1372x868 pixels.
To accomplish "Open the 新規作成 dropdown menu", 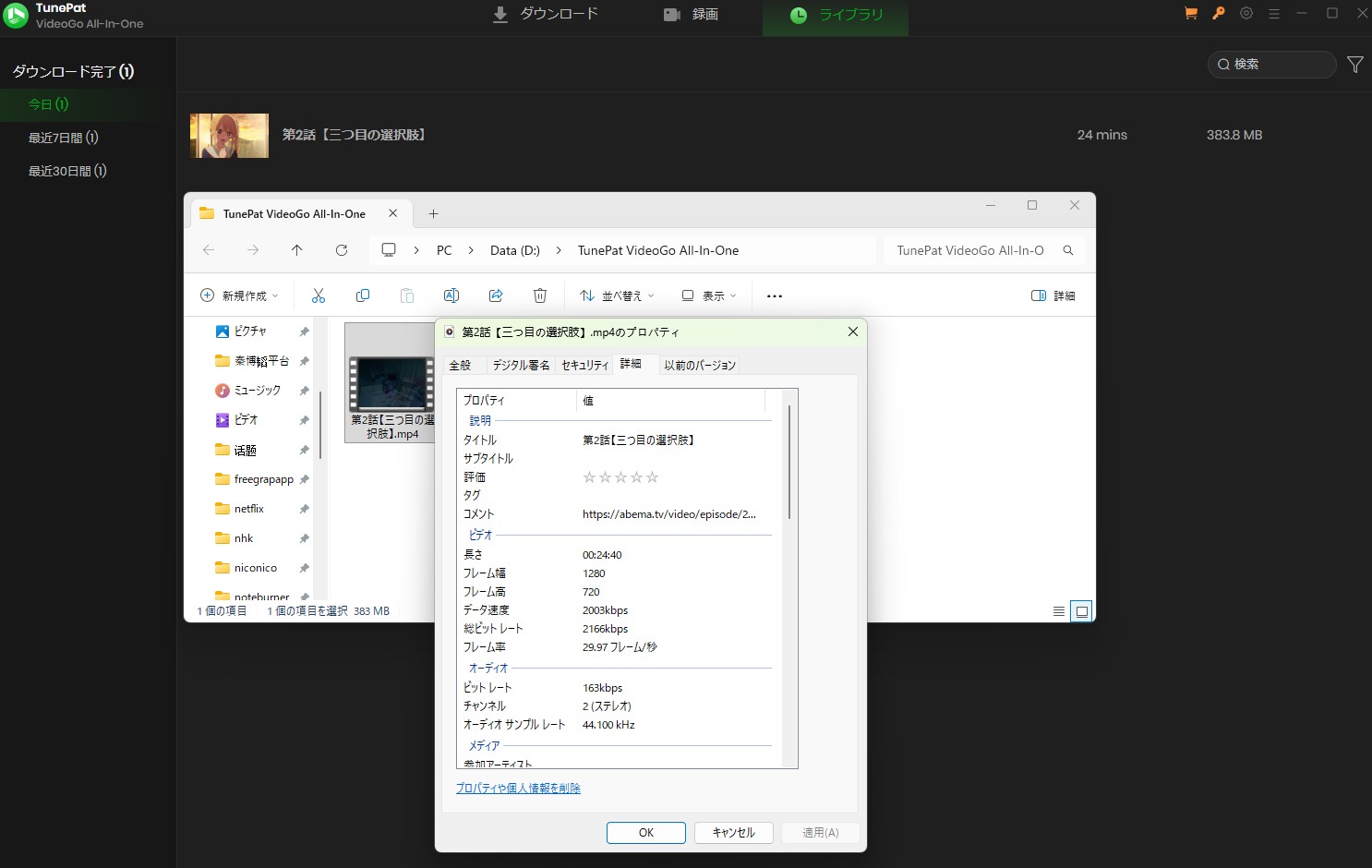I will 239,295.
